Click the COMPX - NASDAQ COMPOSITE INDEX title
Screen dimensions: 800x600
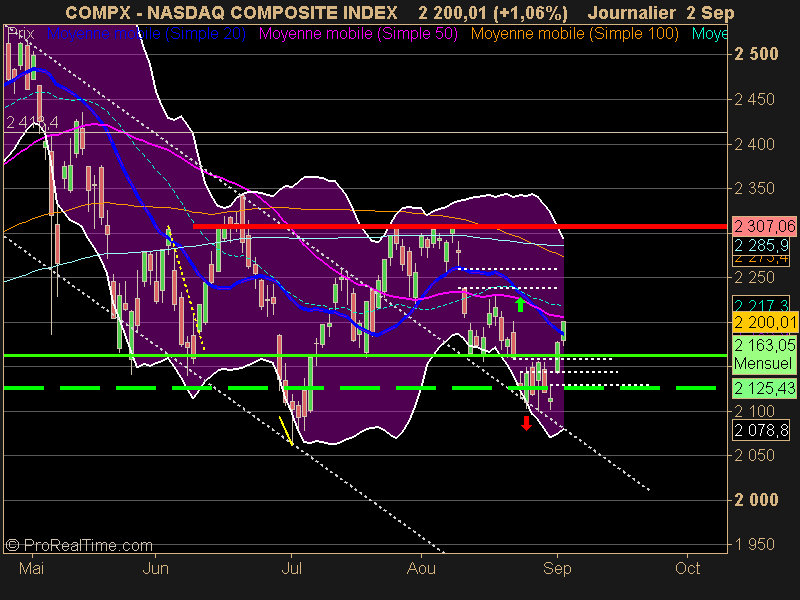[x=231, y=12]
